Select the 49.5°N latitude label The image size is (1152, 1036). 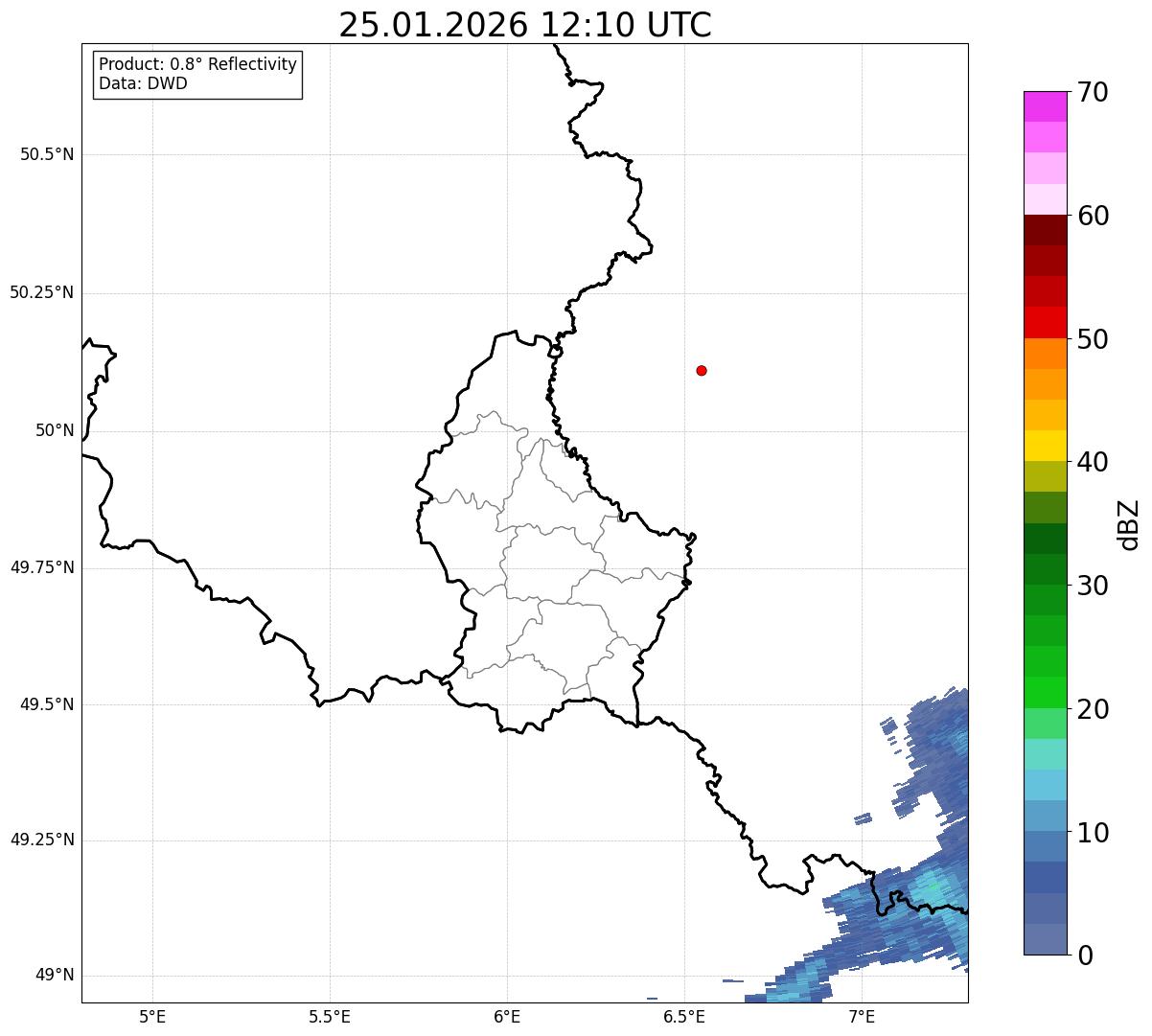coord(47,704)
